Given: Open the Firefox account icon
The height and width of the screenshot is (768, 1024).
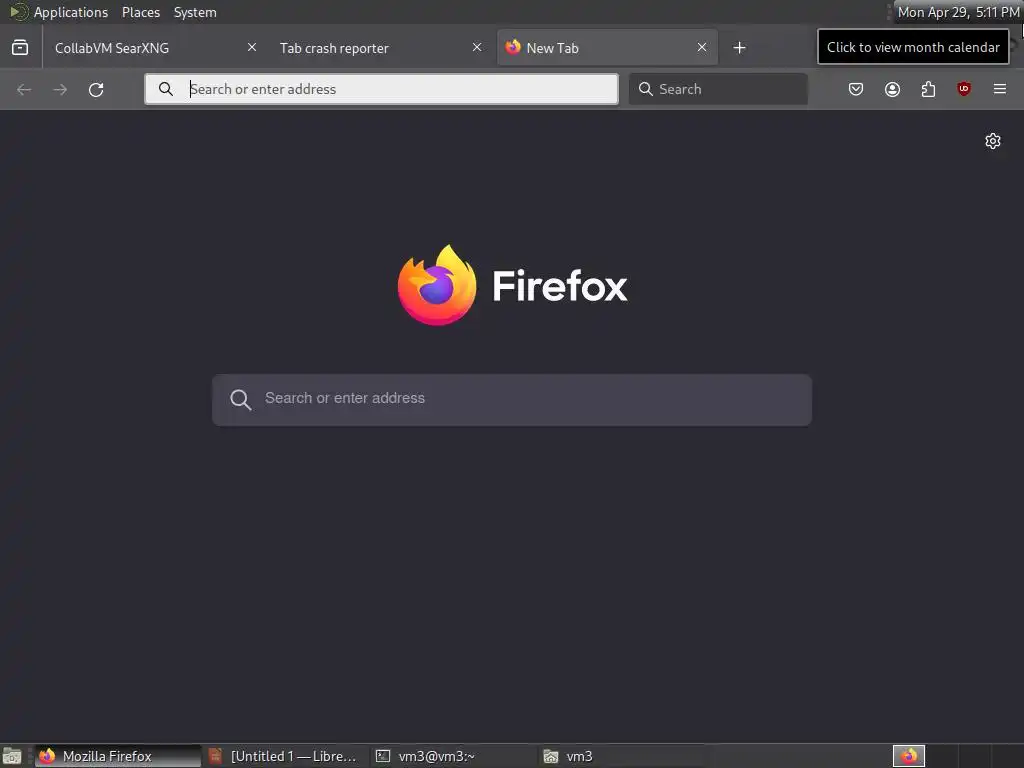Looking at the screenshot, I should point(892,89).
